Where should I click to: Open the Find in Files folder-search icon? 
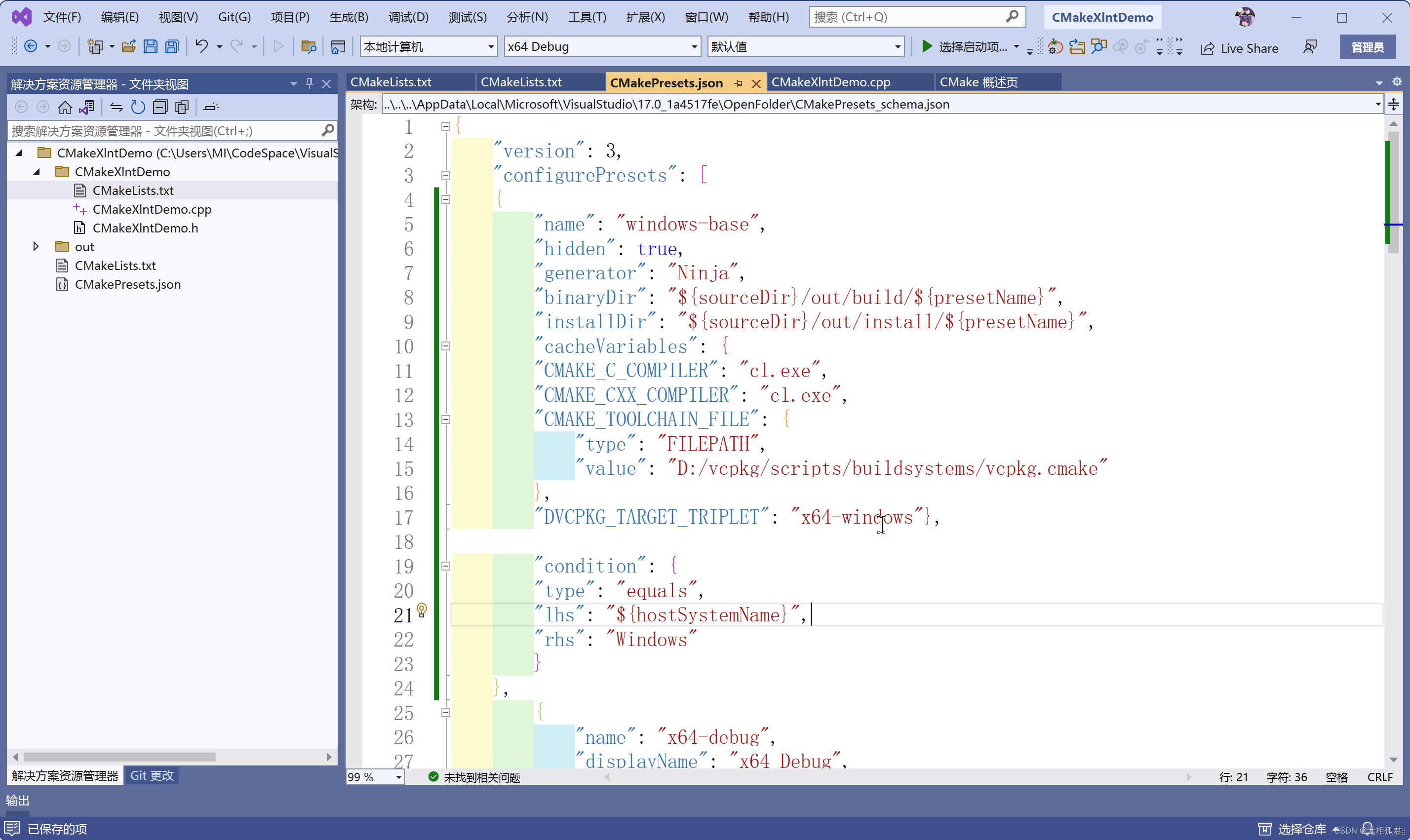point(309,46)
